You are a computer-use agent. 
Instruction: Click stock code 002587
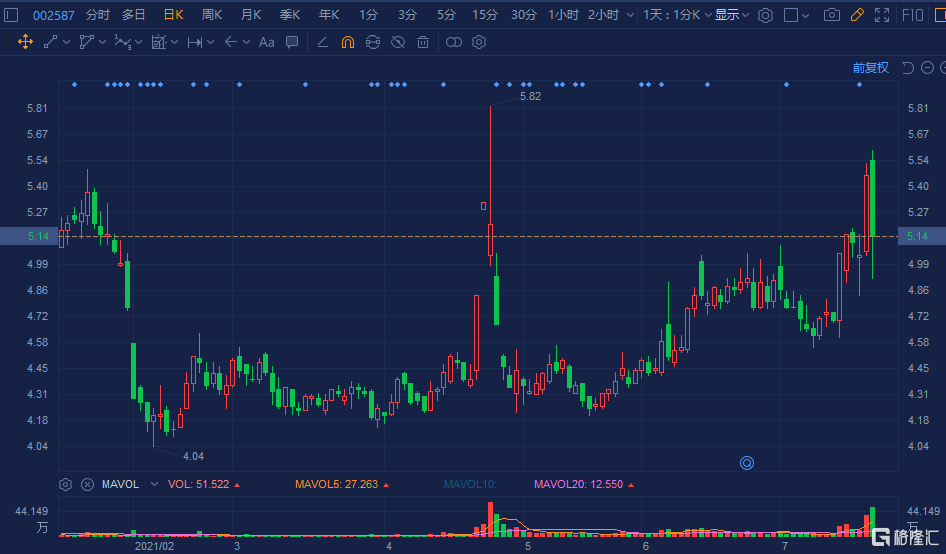click(x=54, y=15)
